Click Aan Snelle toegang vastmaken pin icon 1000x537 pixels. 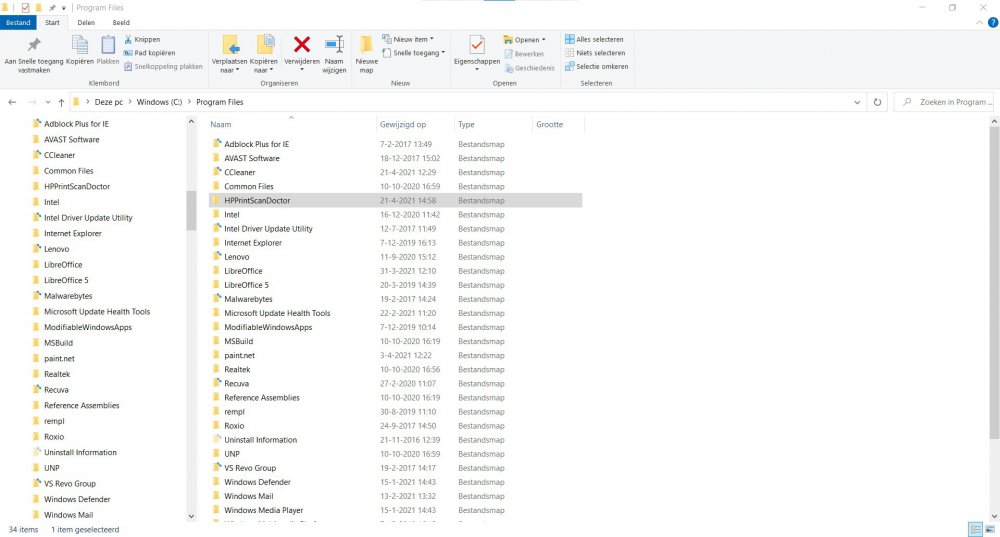click(34, 45)
